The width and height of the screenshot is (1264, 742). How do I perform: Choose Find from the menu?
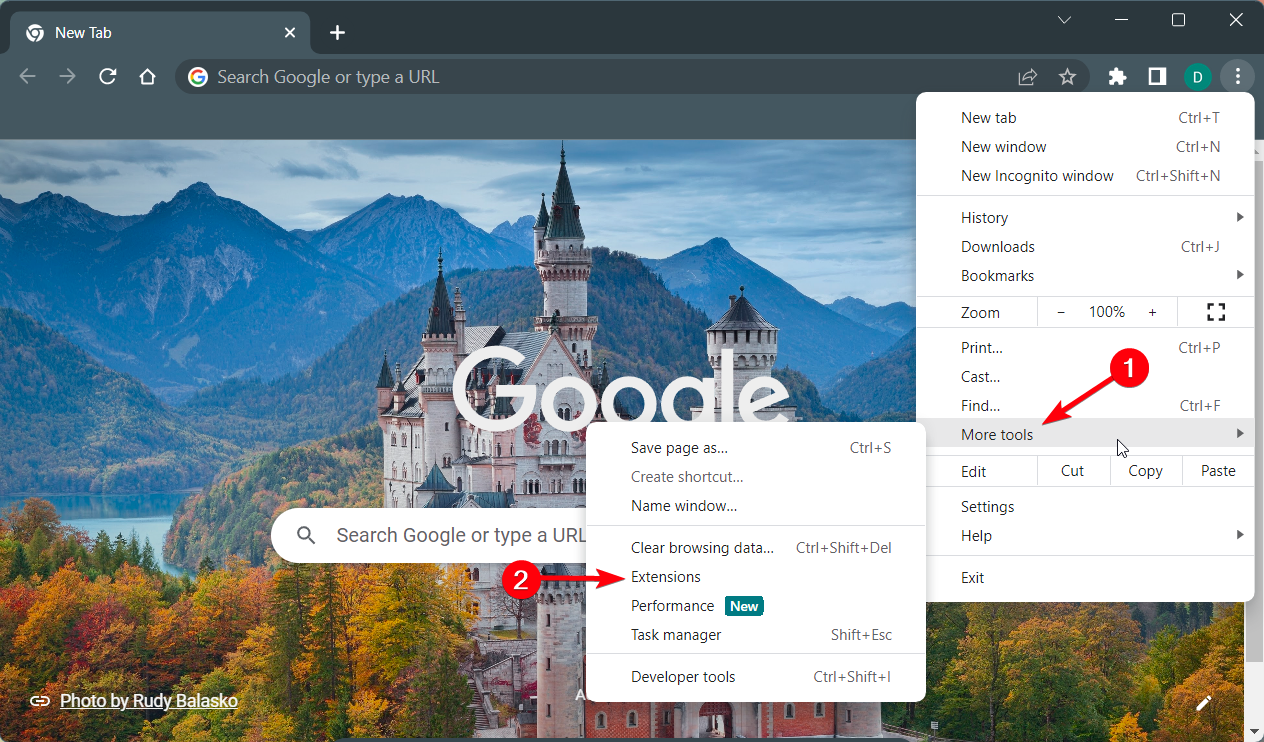(x=1085, y=406)
